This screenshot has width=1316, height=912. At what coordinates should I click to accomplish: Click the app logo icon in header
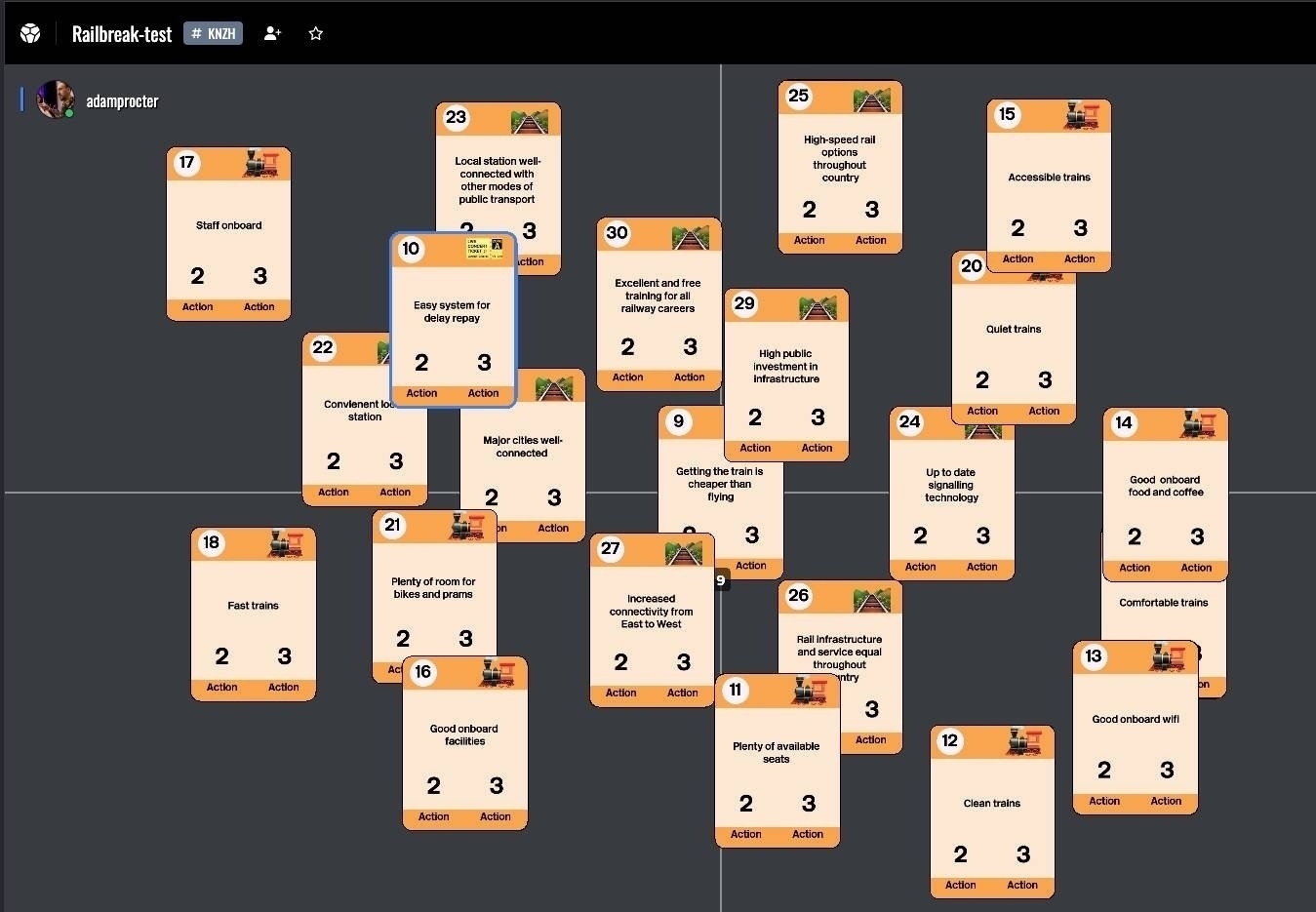pos(30,34)
